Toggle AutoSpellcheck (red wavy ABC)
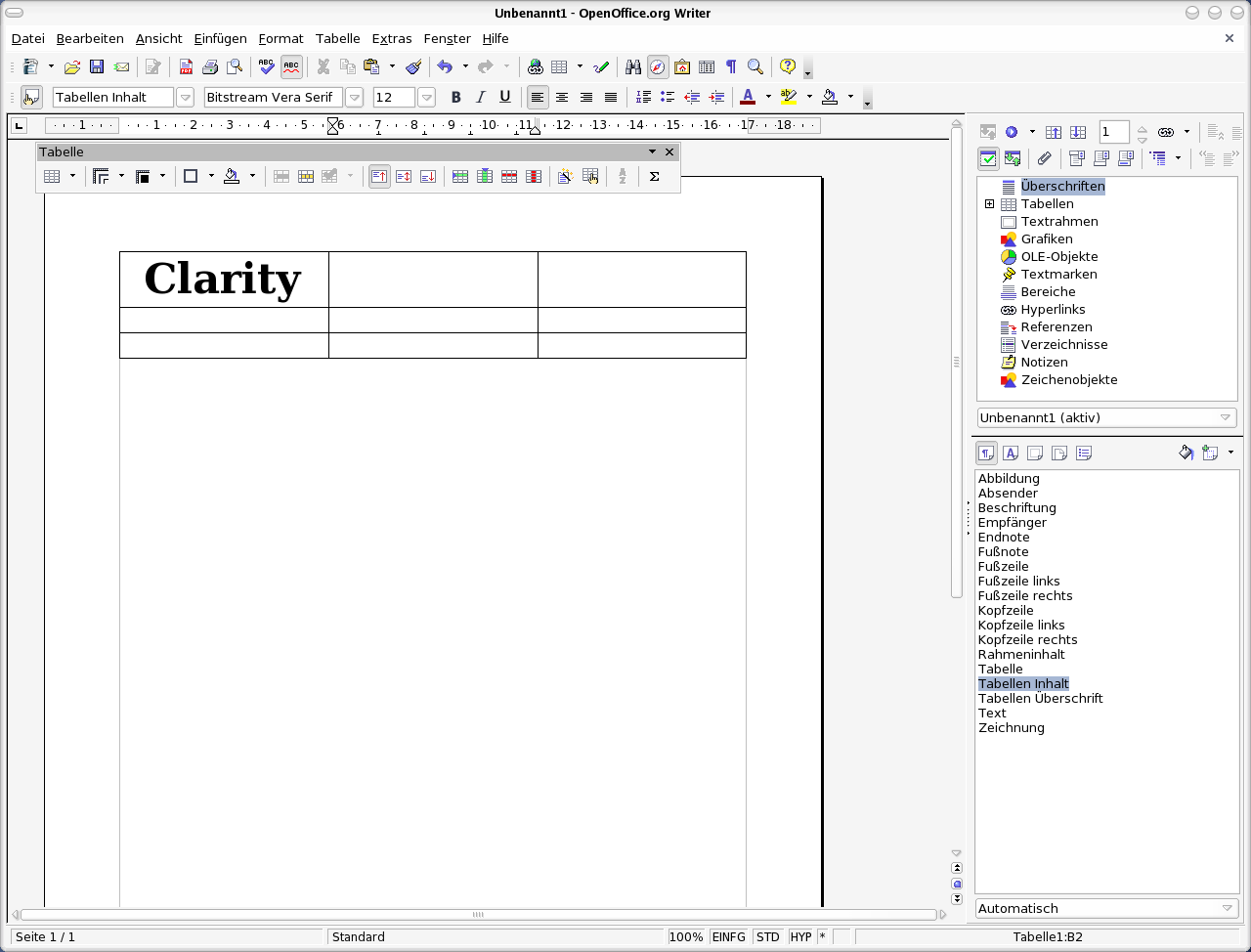Image resolution: width=1251 pixels, height=952 pixels. coord(291,67)
